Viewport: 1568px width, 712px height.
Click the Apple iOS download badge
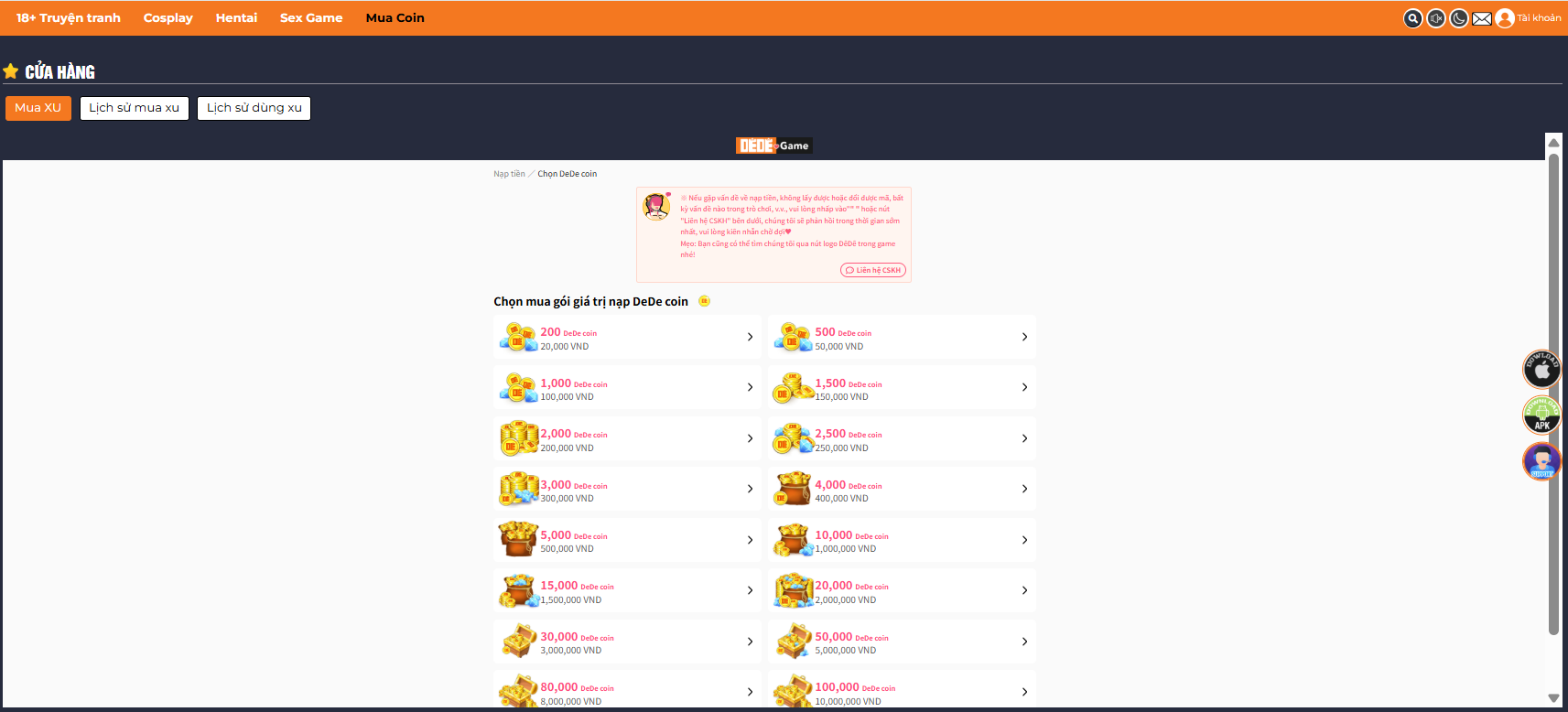point(1541,369)
